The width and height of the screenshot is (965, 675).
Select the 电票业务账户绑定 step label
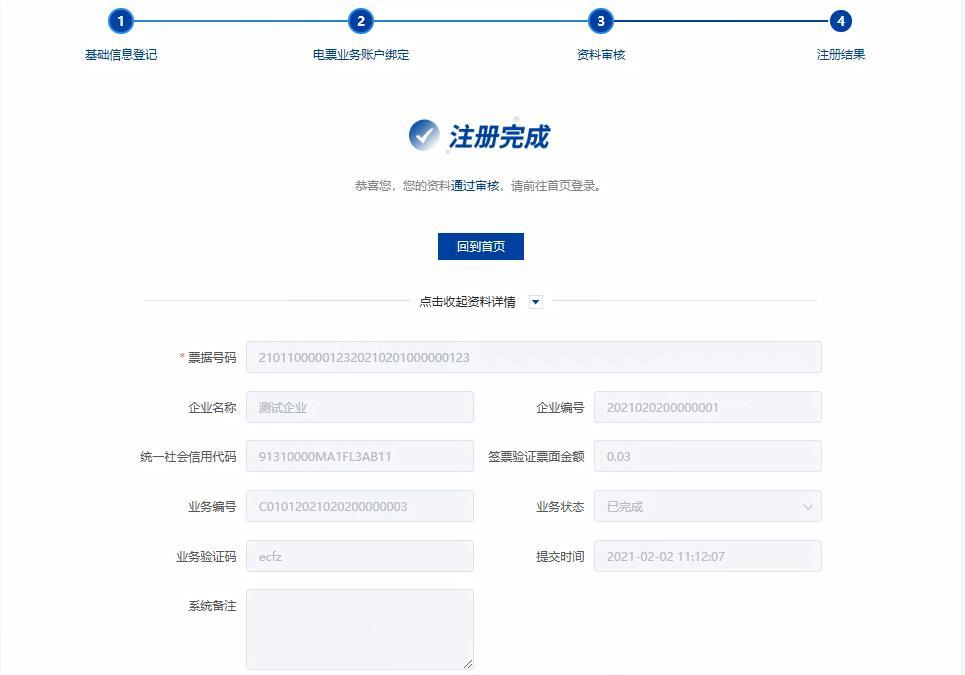click(360, 55)
